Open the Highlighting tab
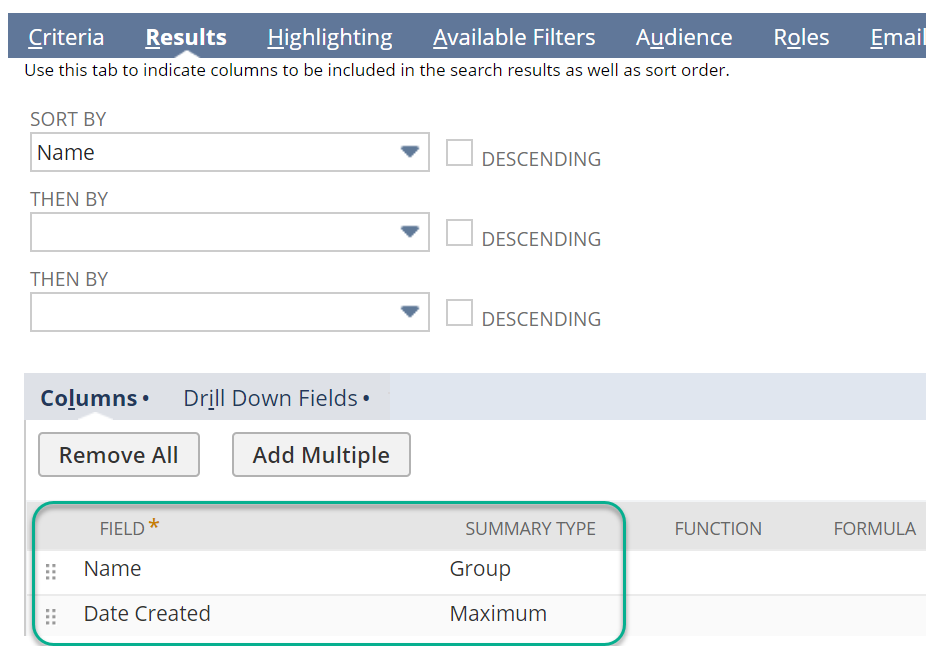The height and width of the screenshot is (646, 926). (x=330, y=38)
